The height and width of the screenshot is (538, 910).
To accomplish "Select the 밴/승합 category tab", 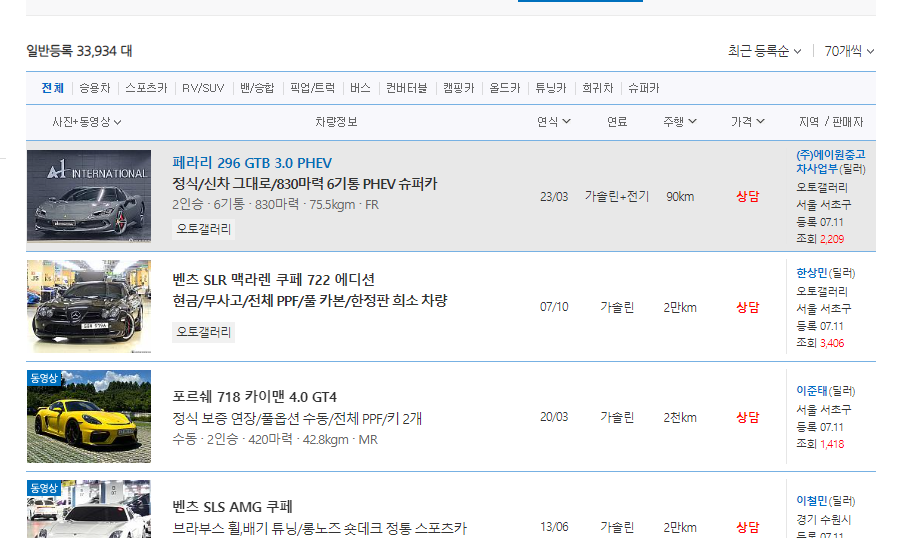I will click(257, 88).
